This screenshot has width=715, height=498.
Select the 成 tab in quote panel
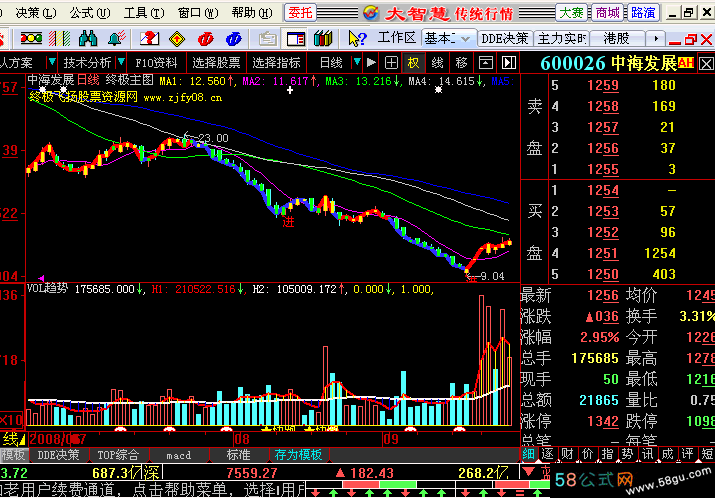point(667,454)
